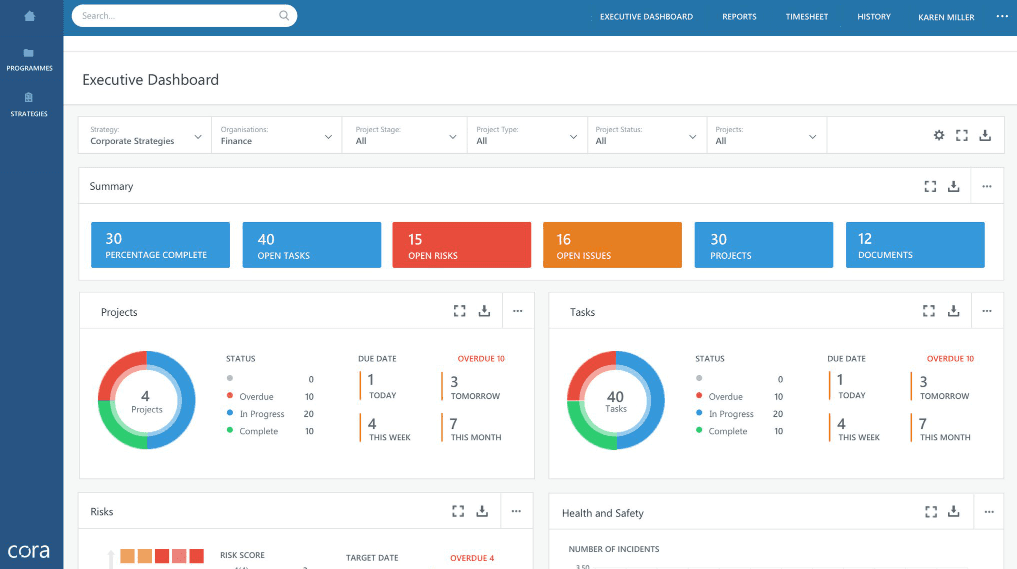Expand the Projects panel to fullscreen
Viewport: 1017px width, 569px height.
pyautogui.click(x=459, y=311)
